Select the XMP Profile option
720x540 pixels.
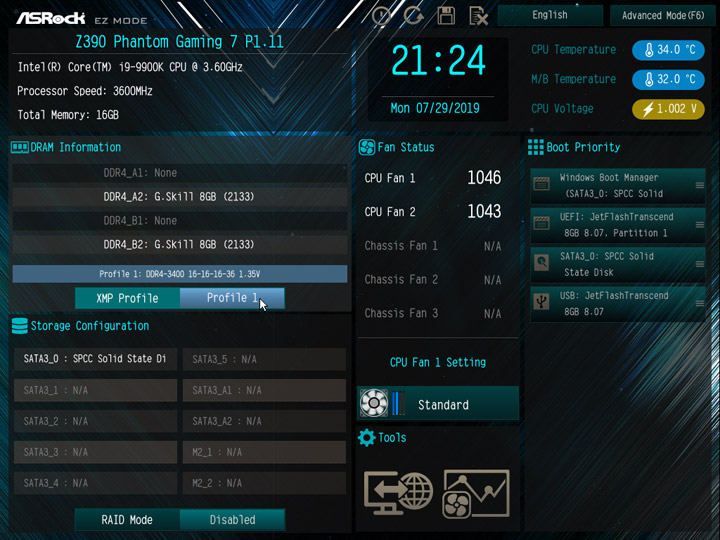[127, 298]
